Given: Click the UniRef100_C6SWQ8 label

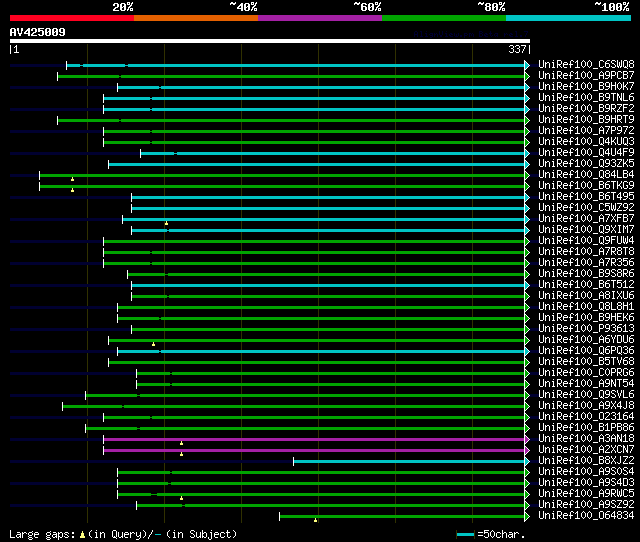Looking at the screenshot, I should [586, 64].
